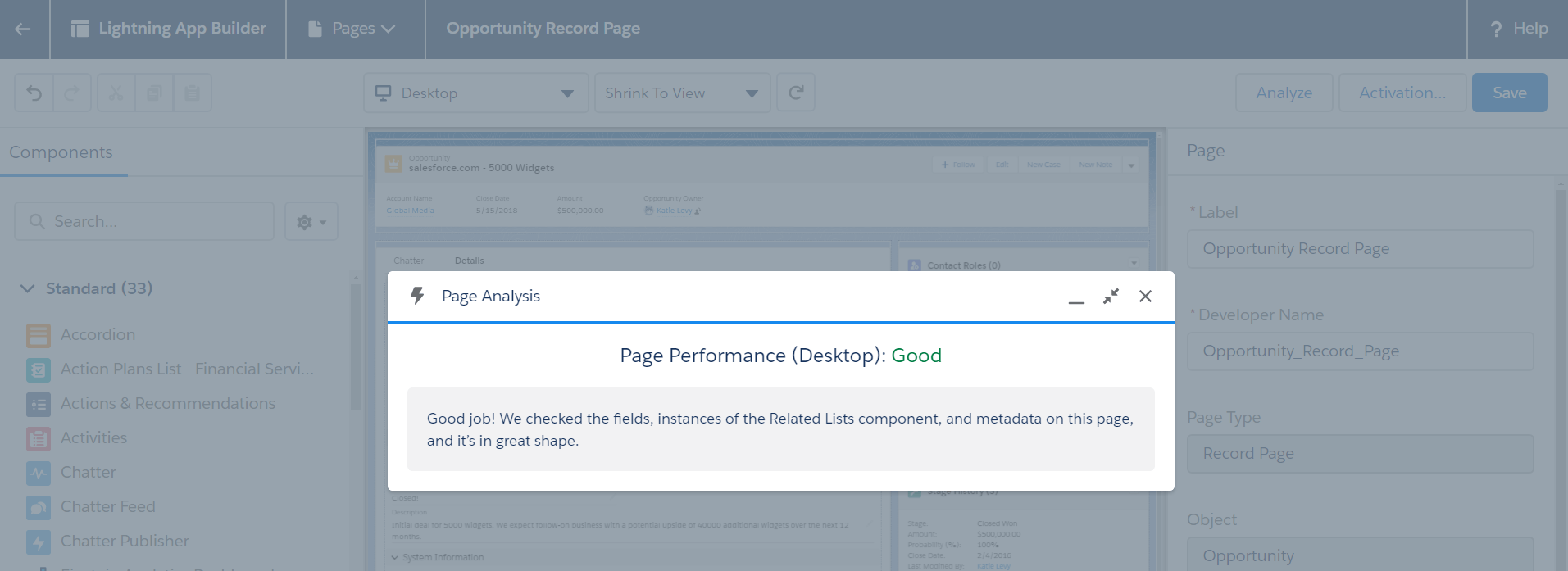Open the Shrink To View dropdown
Image resolution: width=1568 pixels, height=571 pixels.
click(682, 93)
